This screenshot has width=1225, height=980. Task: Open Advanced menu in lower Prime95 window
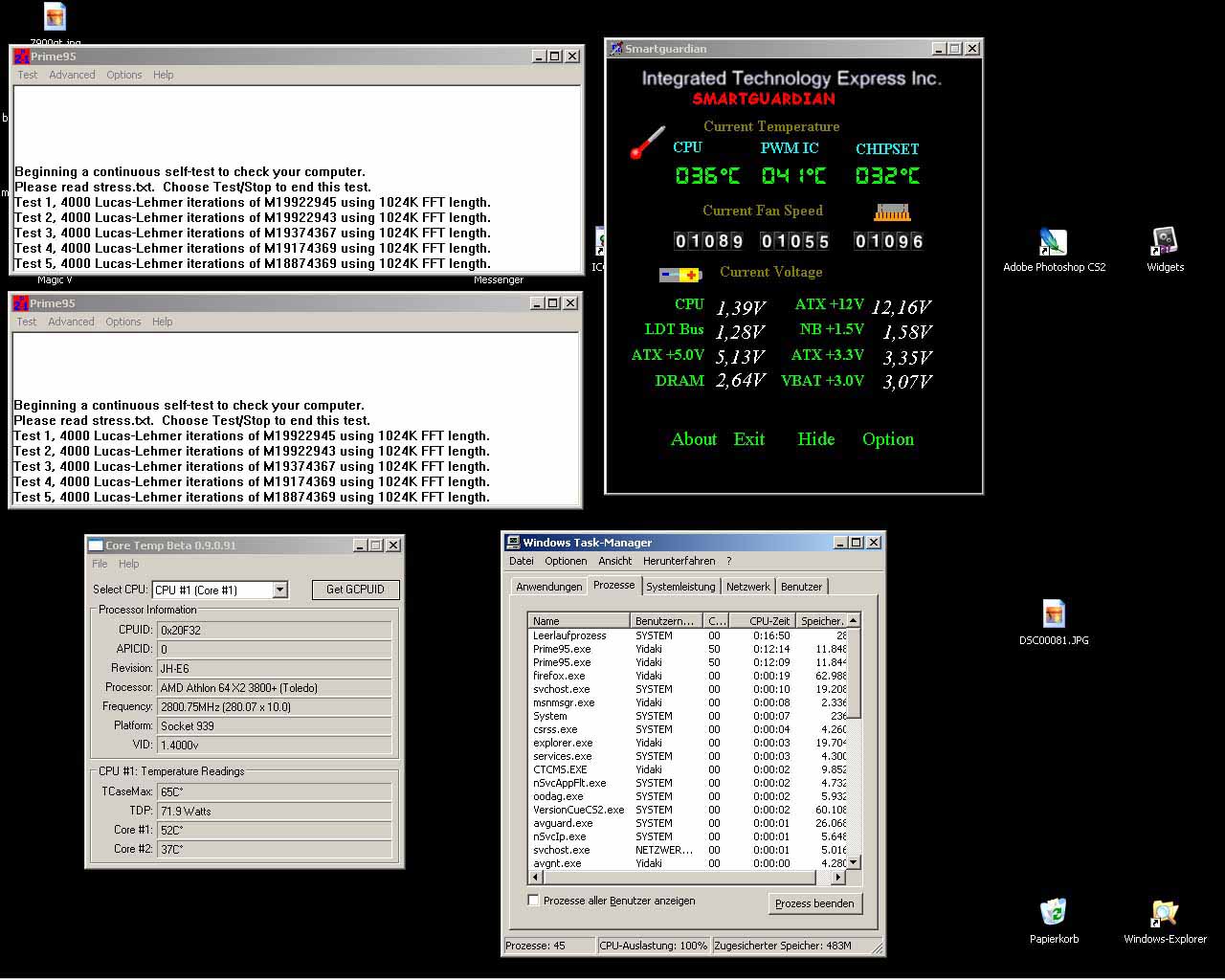tap(71, 322)
